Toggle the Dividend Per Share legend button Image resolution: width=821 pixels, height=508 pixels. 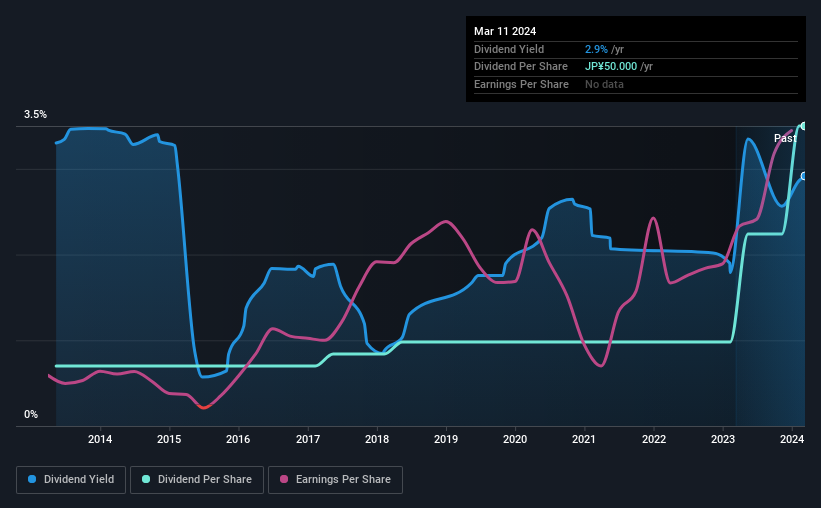coord(197,480)
